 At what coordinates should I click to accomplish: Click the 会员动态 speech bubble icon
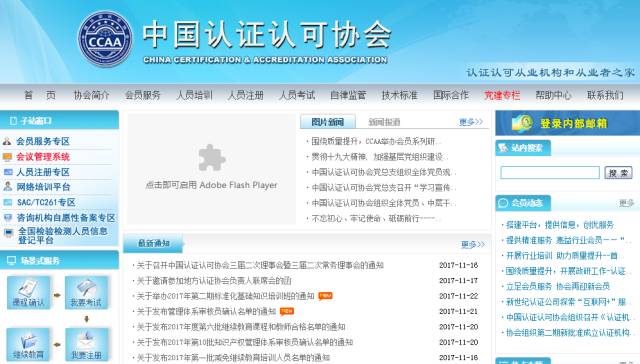tap(503, 203)
